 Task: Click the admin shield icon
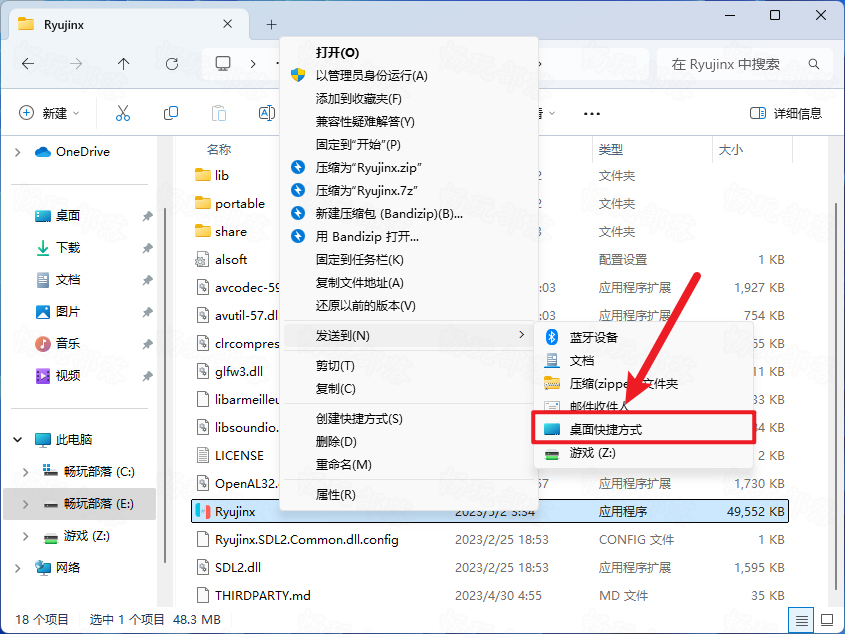point(298,75)
